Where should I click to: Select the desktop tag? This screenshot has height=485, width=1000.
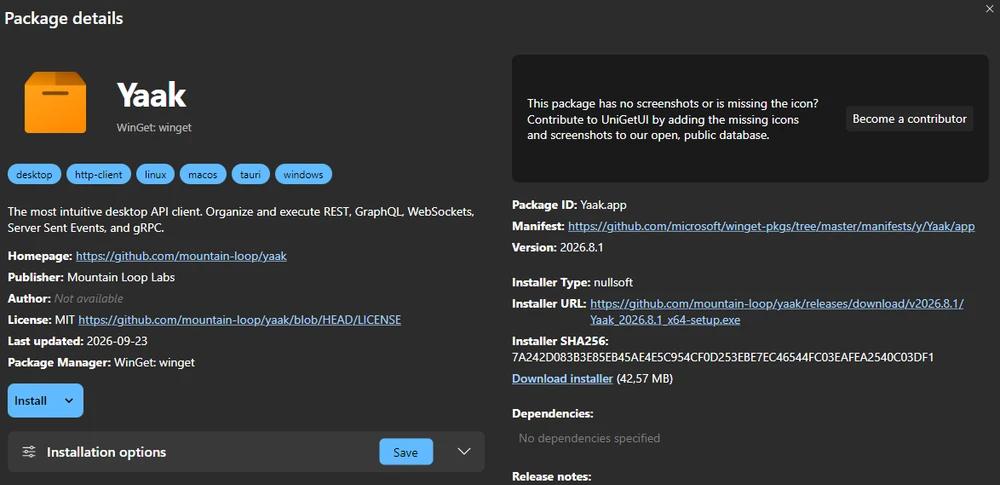[x=34, y=174]
